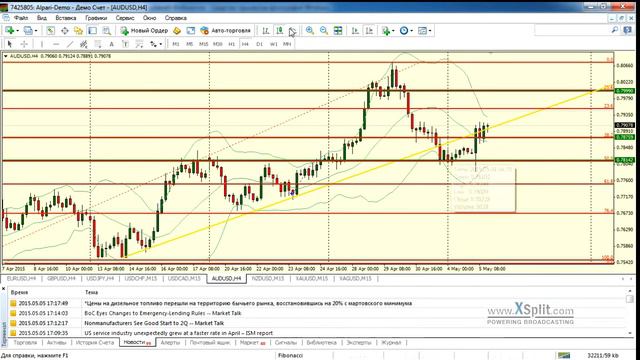
Task: Switch to USDJPY,H4 chart tab
Action: [100, 278]
